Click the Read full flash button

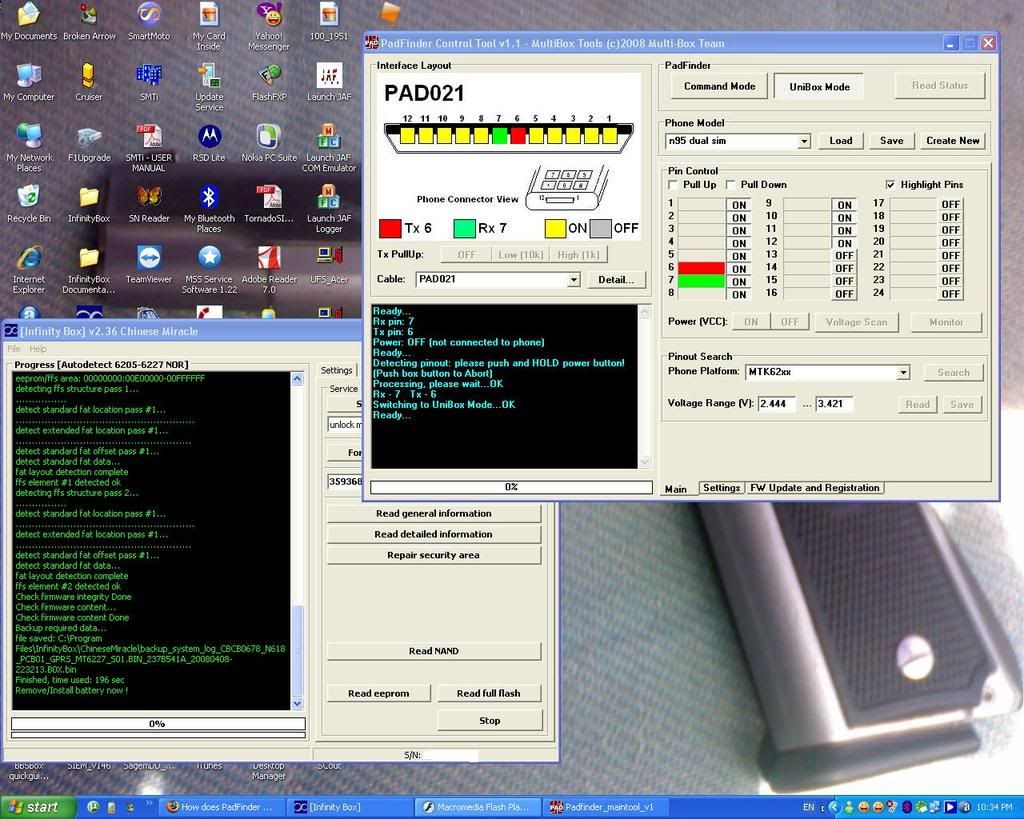click(488, 693)
